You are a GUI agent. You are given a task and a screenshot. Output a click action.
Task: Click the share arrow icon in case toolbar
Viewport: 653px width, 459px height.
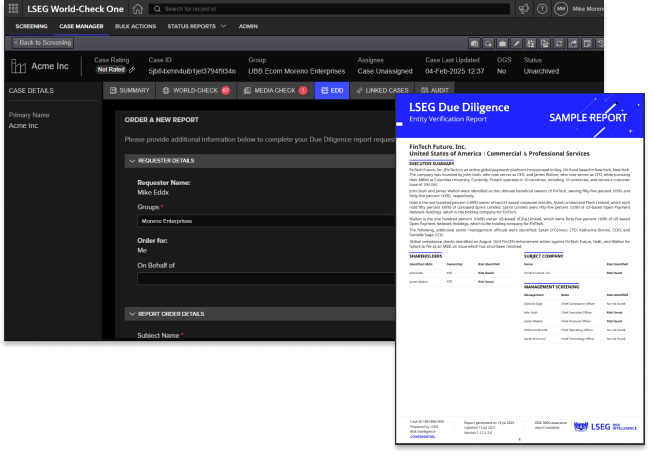(x=572, y=43)
